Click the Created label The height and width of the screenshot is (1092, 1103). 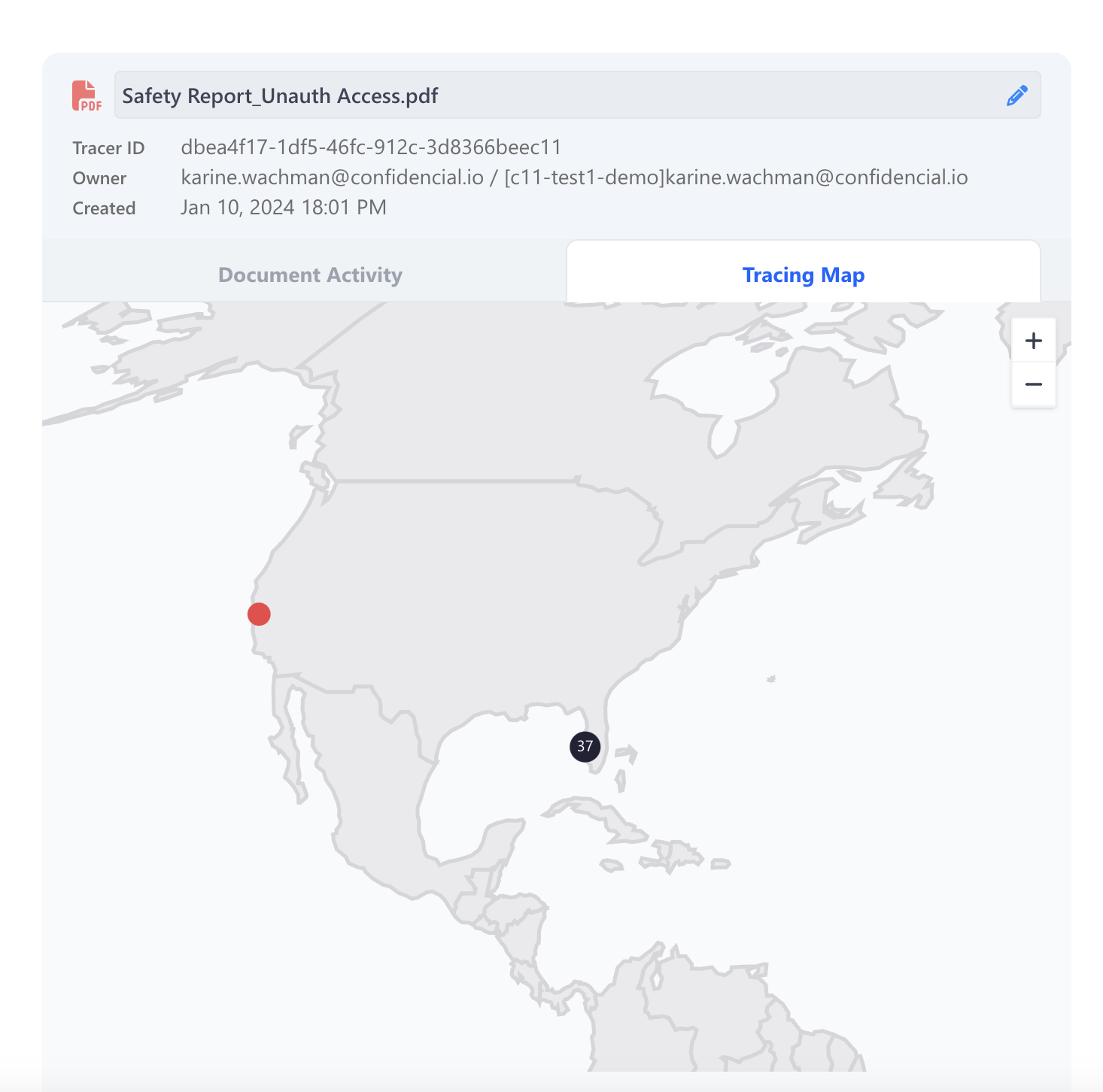tap(104, 208)
